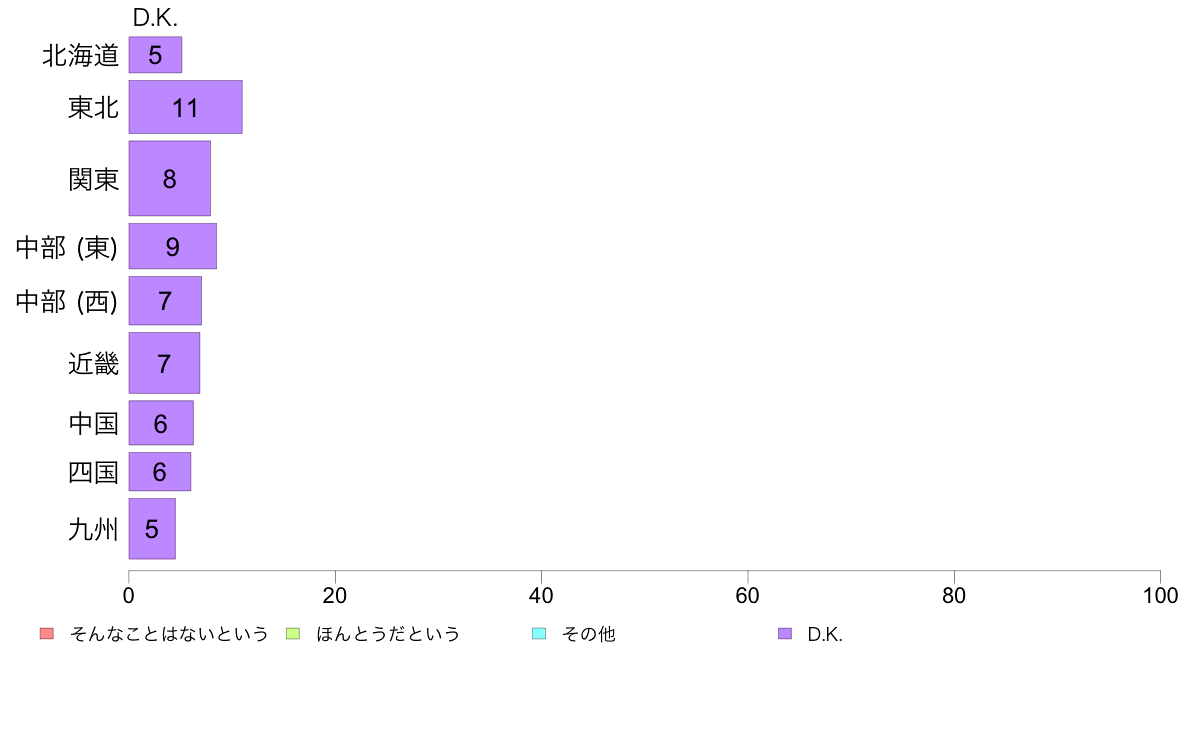The width and height of the screenshot is (1188, 736).
Task: Select the 近畿 bar showing 7
Action: 164,363
